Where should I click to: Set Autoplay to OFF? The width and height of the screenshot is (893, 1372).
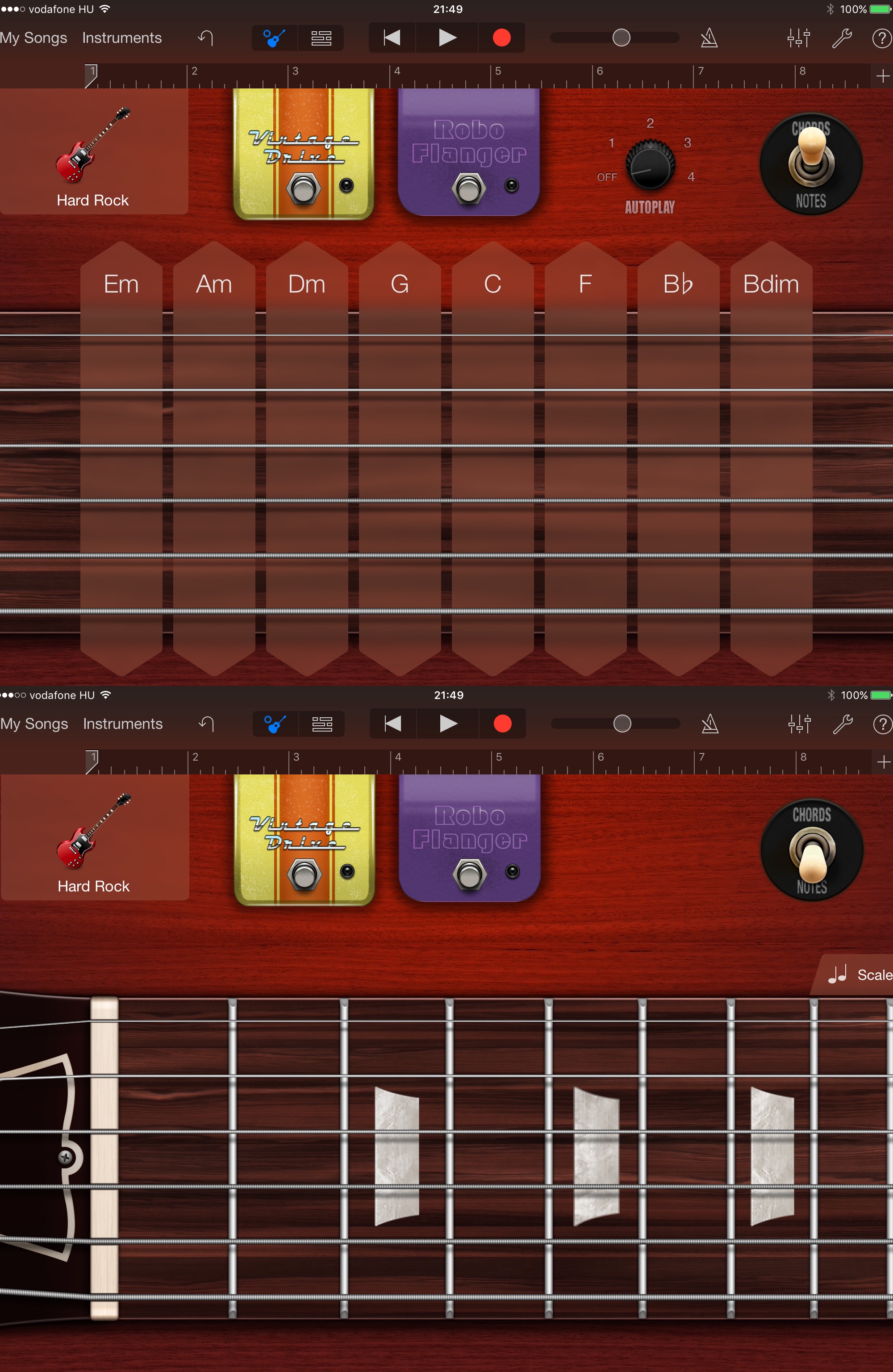pyautogui.click(x=607, y=177)
